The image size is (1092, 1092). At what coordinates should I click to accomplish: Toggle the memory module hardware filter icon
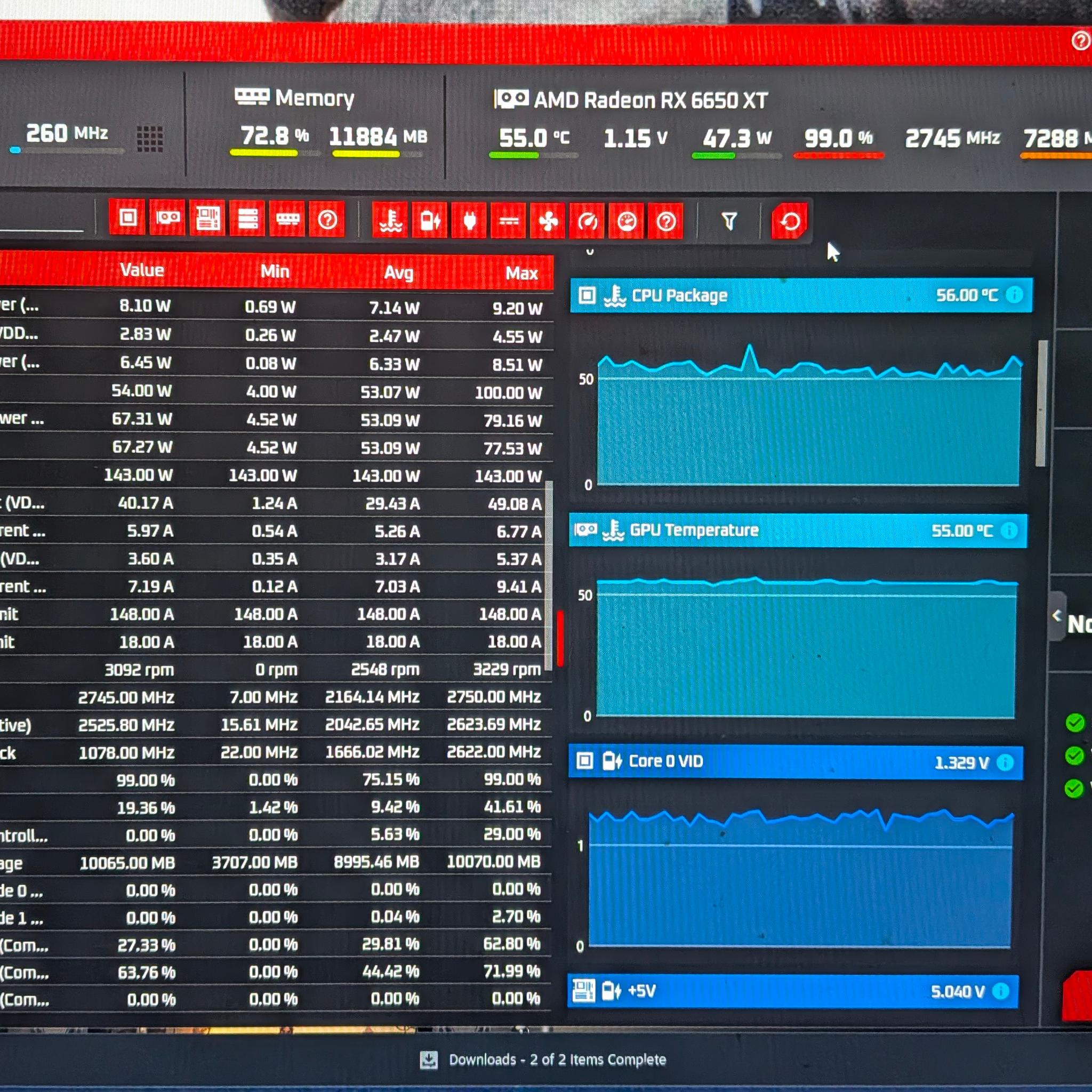[287, 219]
